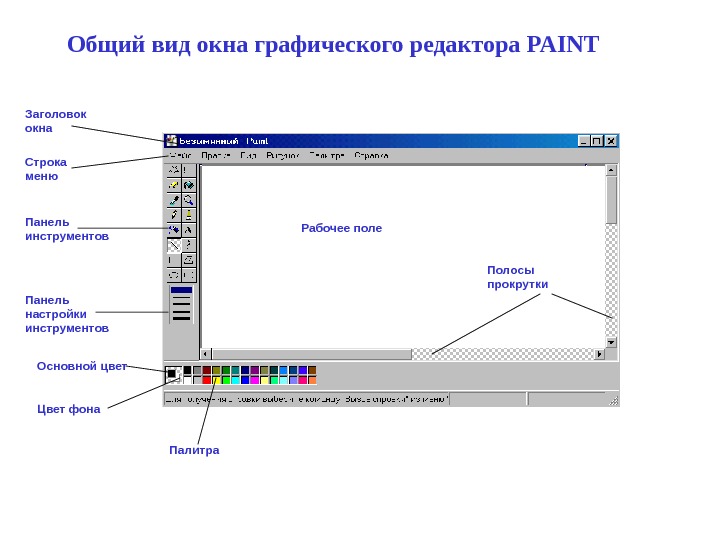Viewport: 720px width, 540px height.
Task: Click the foreground/background color indicator box
Action: pyautogui.click(x=174, y=374)
